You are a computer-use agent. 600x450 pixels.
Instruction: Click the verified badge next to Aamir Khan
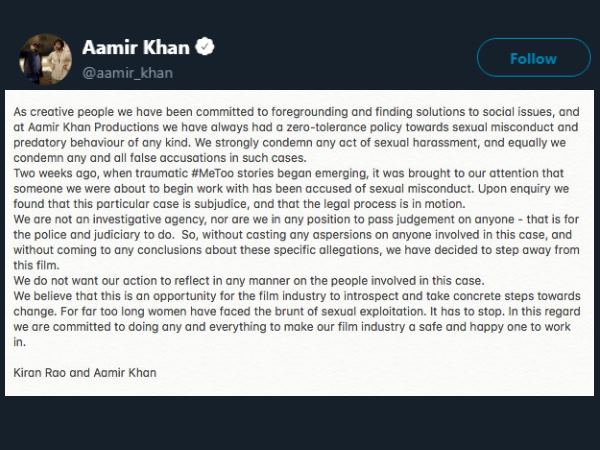point(205,48)
